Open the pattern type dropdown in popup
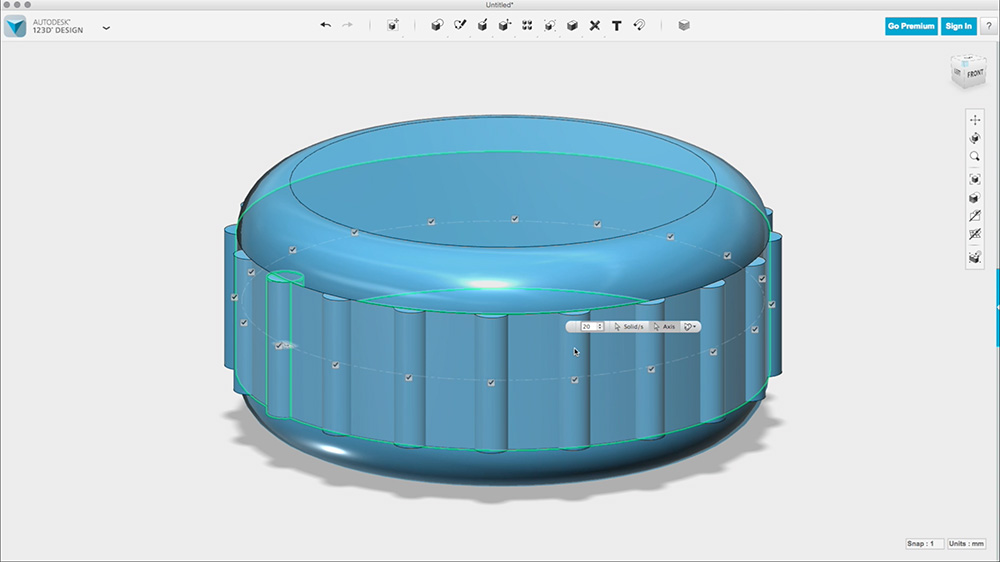This screenshot has width=1000, height=562. click(x=689, y=327)
